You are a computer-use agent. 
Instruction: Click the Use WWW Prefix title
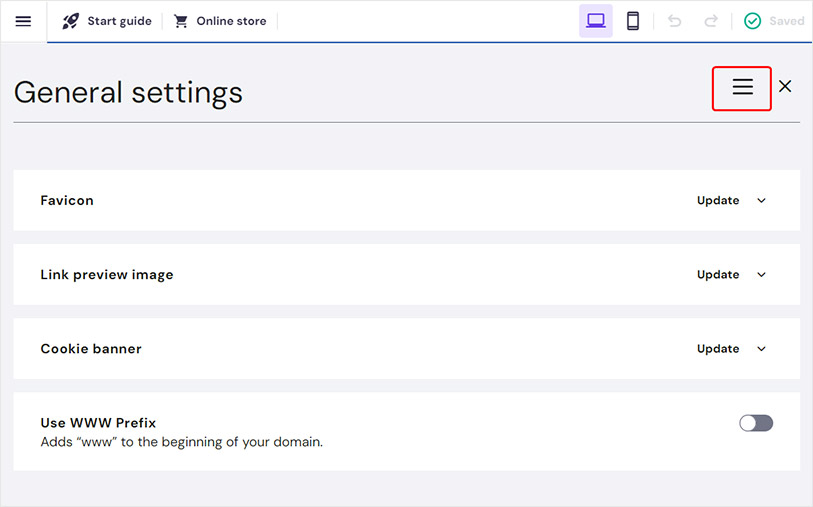98,423
